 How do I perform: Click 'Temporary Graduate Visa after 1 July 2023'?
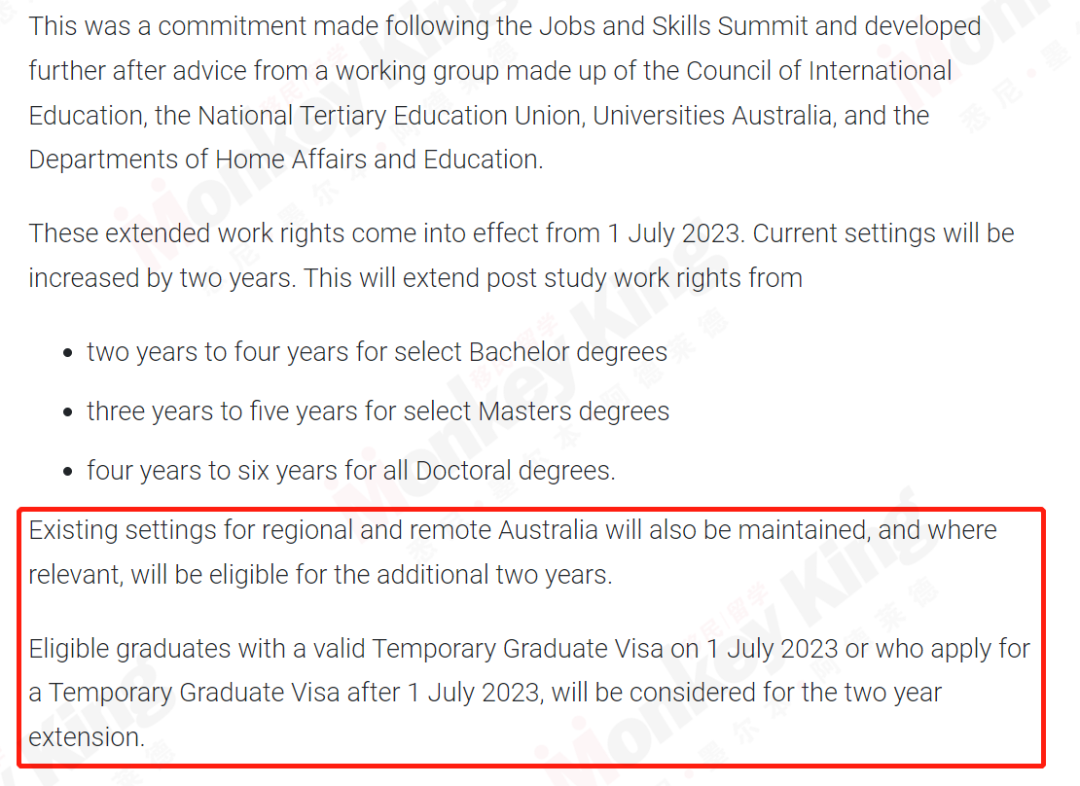point(293,693)
